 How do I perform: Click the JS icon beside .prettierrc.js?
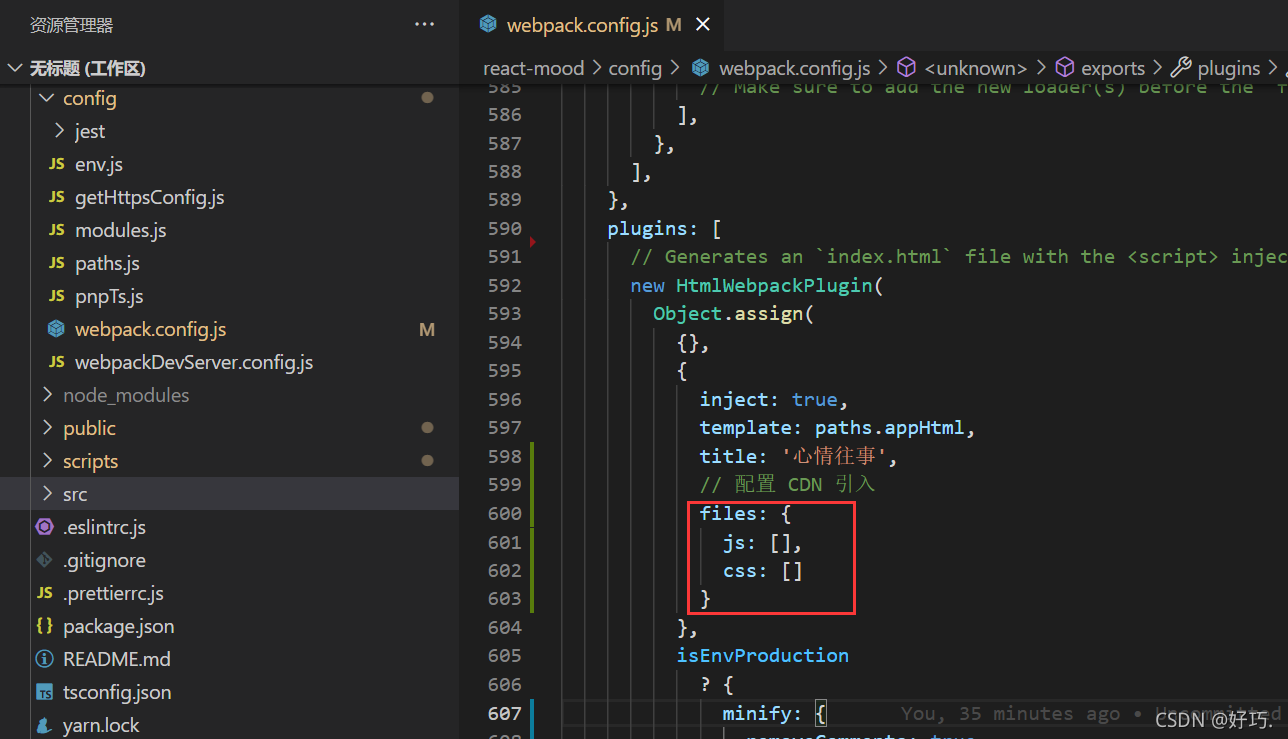pyautogui.click(x=44, y=593)
